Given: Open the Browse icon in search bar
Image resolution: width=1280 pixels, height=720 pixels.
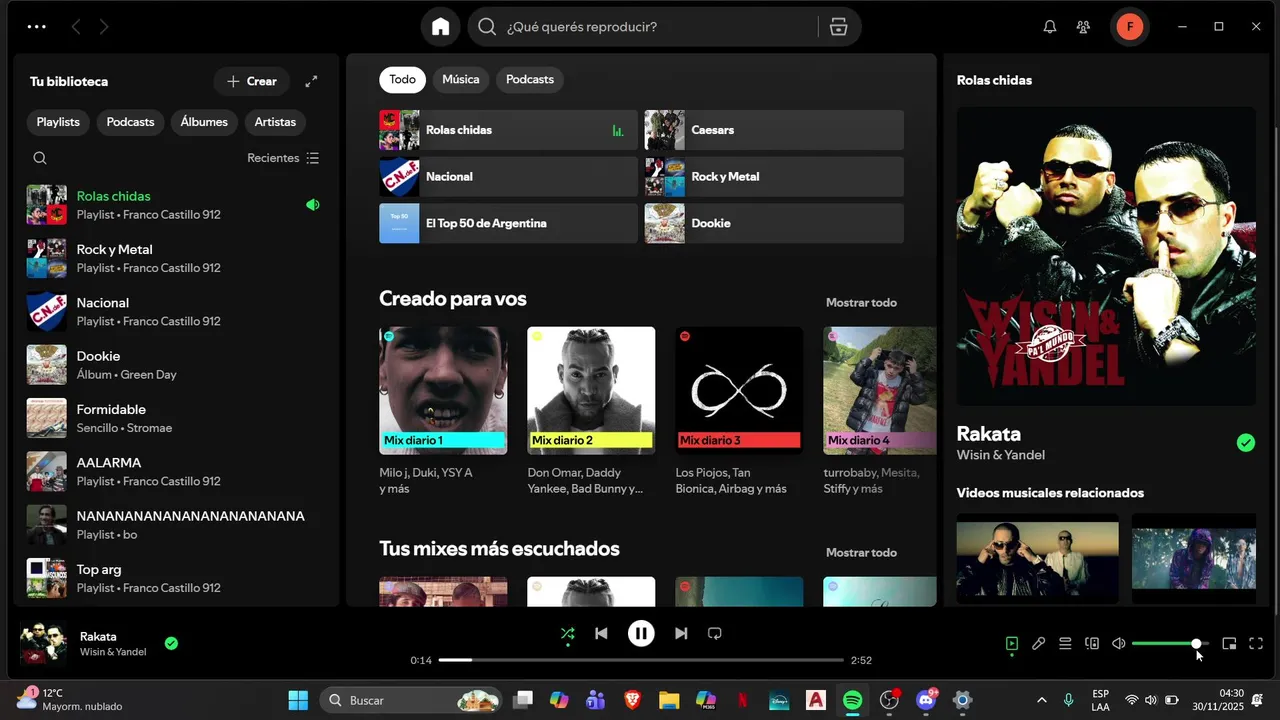Looking at the screenshot, I should point(838,27).
